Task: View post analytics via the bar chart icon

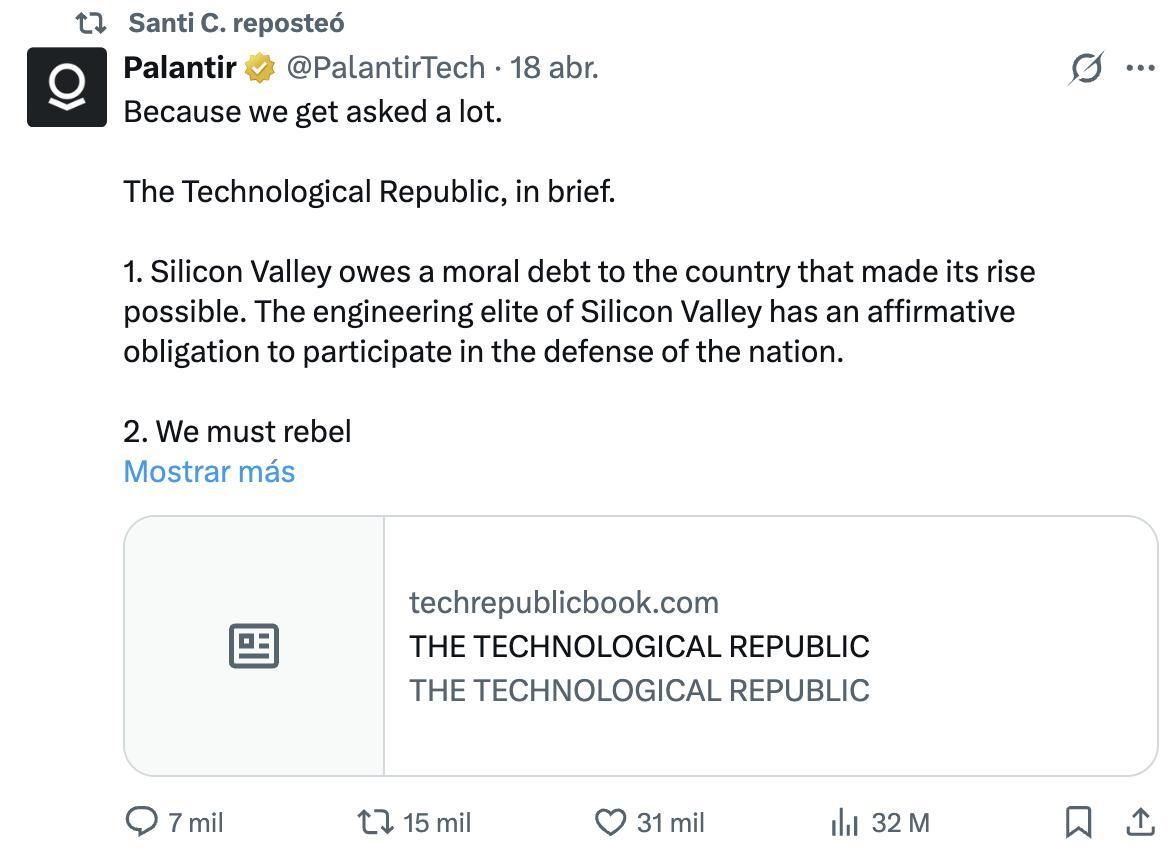Action: (x=846, y=822)
